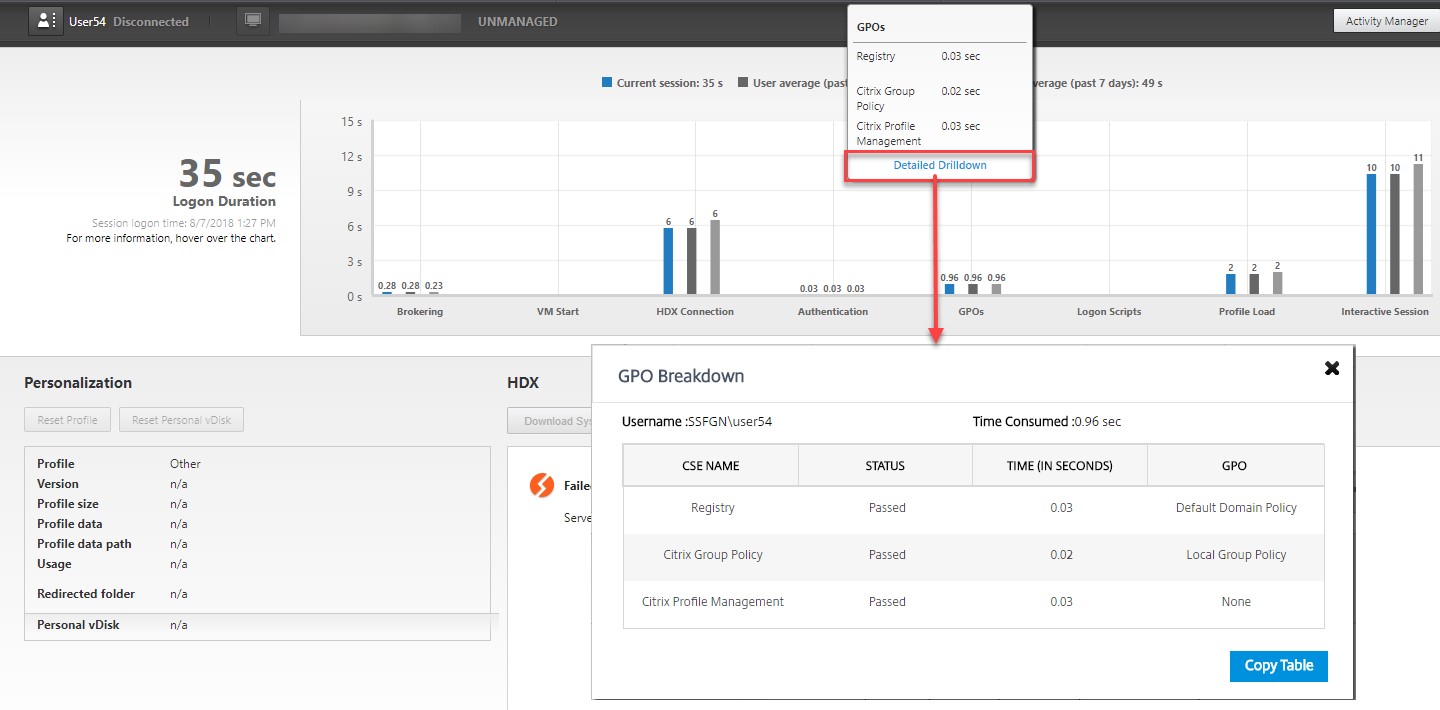Viewport: 1440px width, 710px height.
Task: Close the GPO Breakdown dialog
Action: pos(1331,368)
